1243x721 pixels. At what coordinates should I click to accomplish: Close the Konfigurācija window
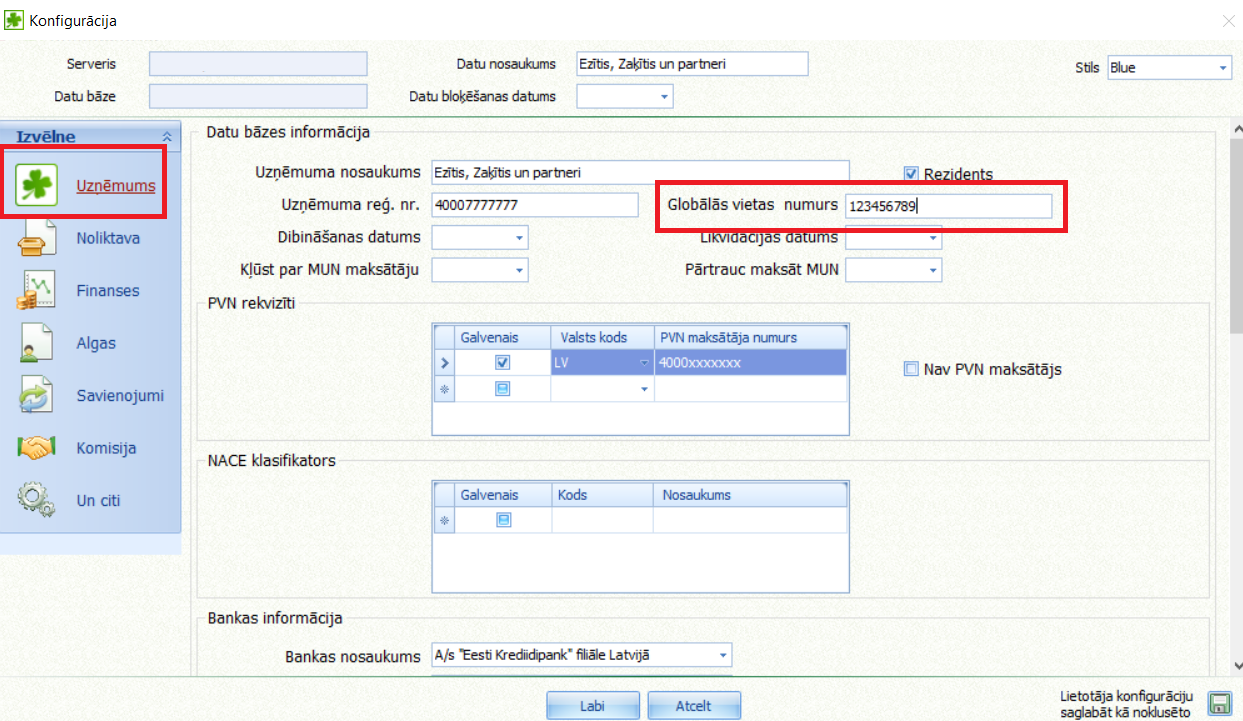pos(1228,20)
